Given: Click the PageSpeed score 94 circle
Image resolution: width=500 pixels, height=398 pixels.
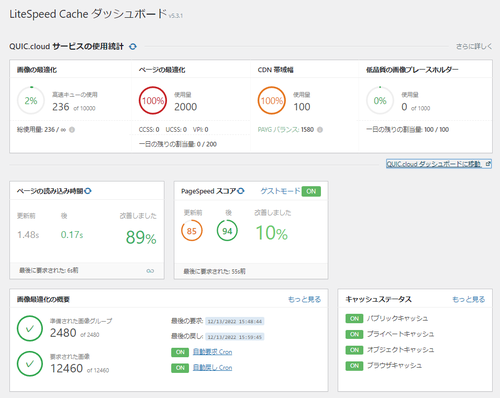Looking at the screenshot, I should 227,231.
